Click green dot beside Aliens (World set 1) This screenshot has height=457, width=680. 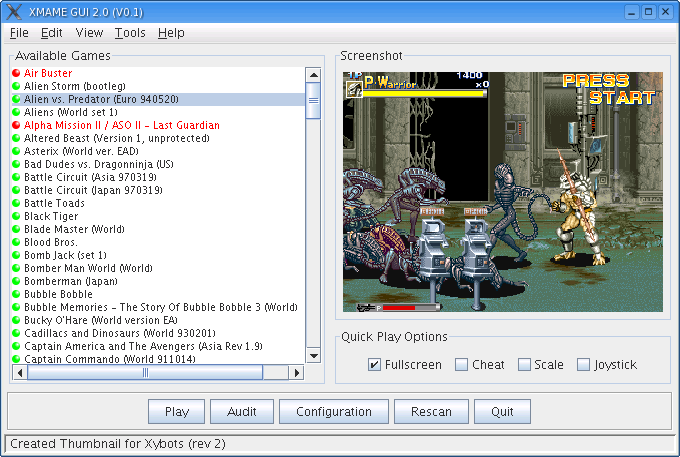click(x=16, y=112)
